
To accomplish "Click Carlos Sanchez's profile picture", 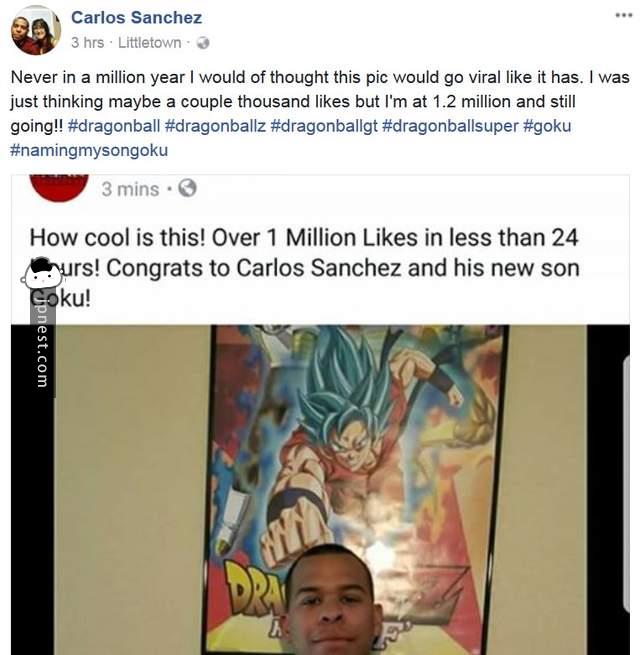I will click(36, 30).
